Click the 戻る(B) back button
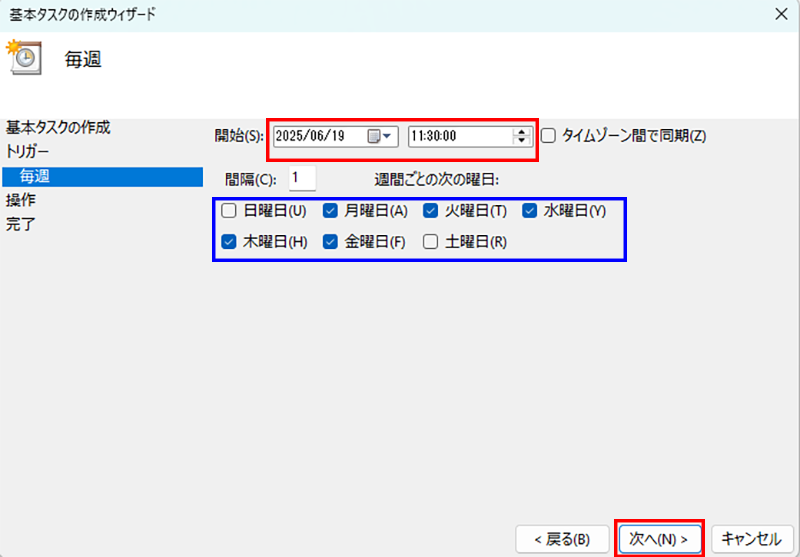The width and height of the screenshot is (800, 557). [562, 539]
